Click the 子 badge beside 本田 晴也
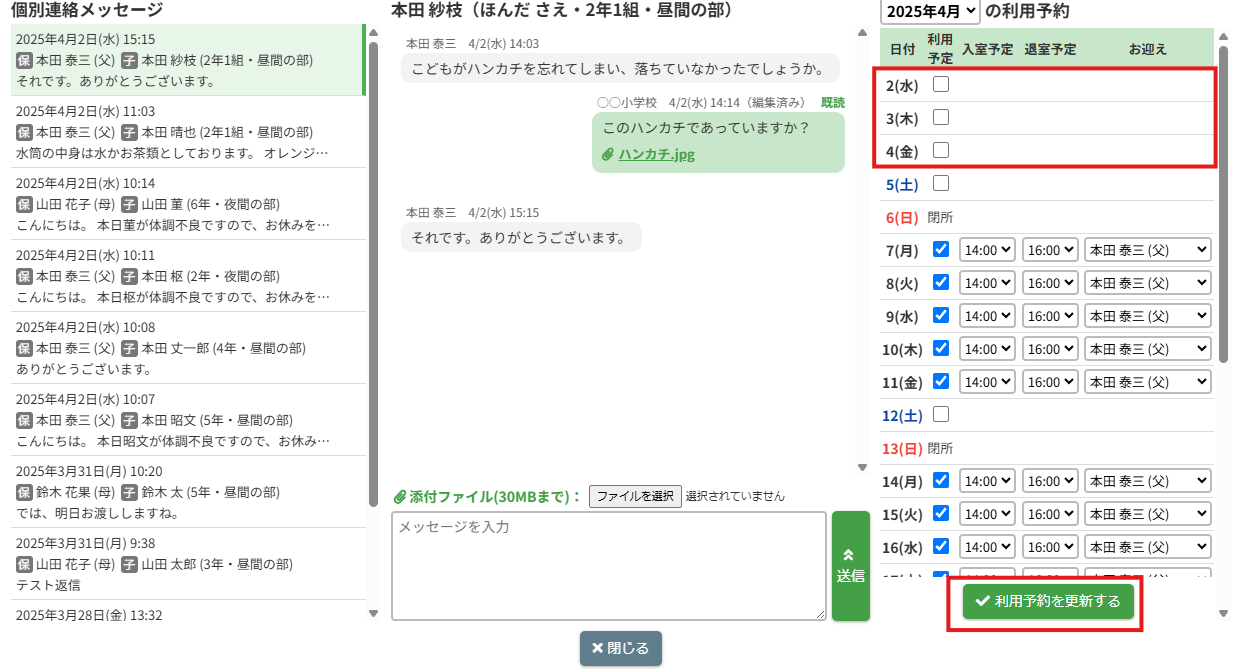This screenshot has height=669, width=1239. pyautogui.click(x=129, y=132)
